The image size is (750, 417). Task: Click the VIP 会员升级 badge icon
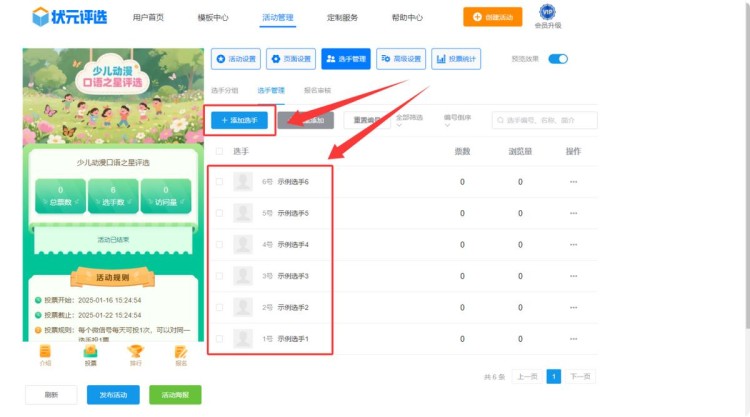click(548, 13)
